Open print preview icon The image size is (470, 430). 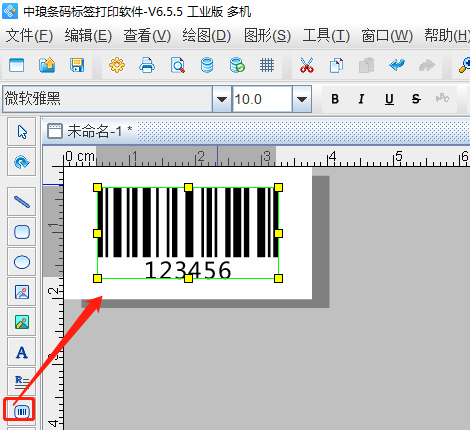177,65
